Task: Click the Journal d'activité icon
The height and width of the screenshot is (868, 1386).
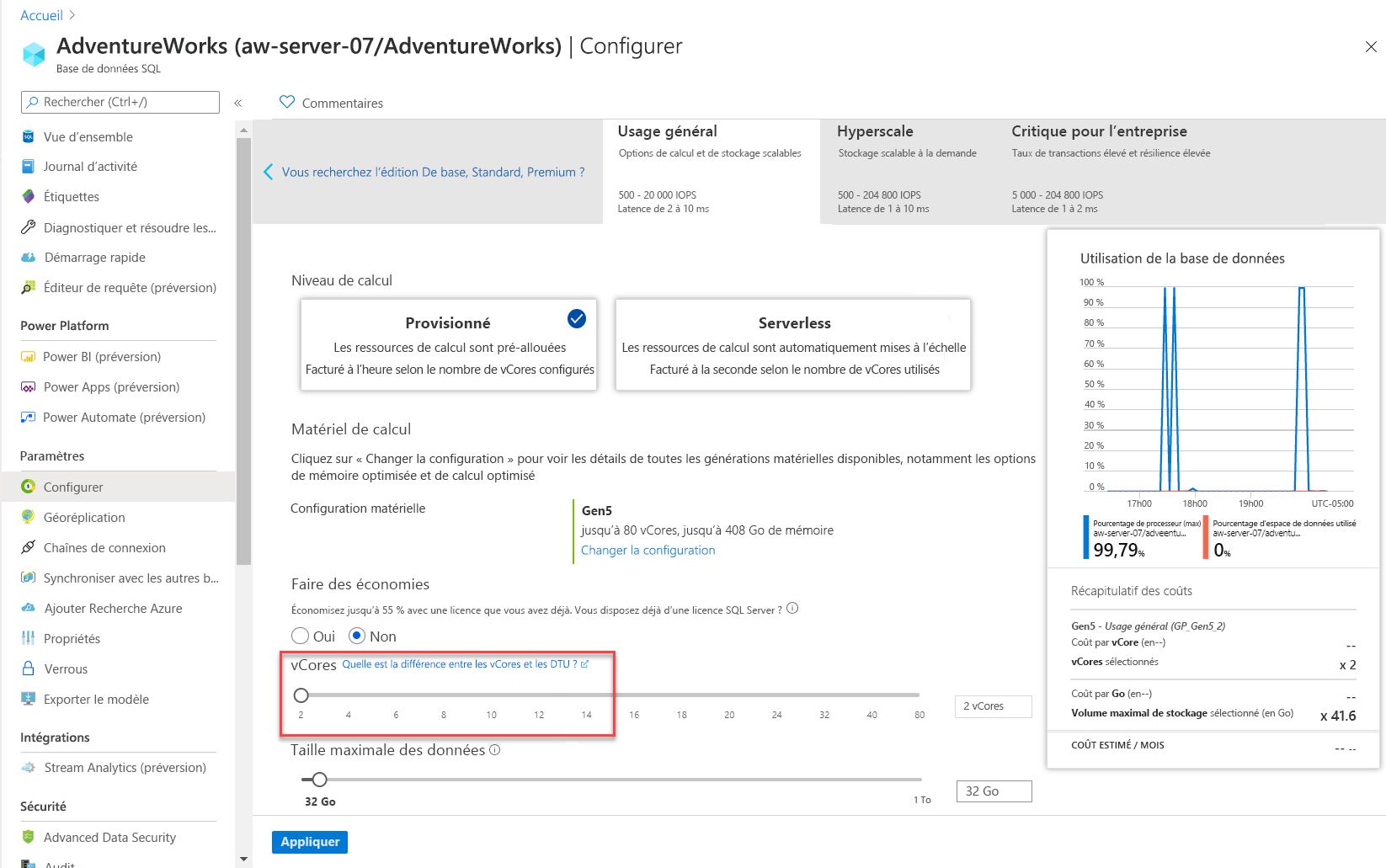Action: coord(28,167)
